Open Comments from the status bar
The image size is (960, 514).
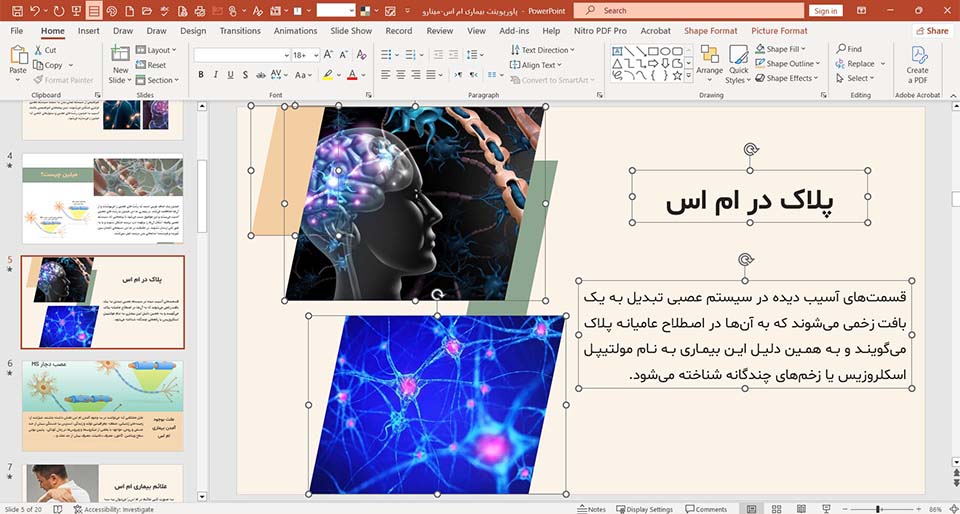pos(706,509)
